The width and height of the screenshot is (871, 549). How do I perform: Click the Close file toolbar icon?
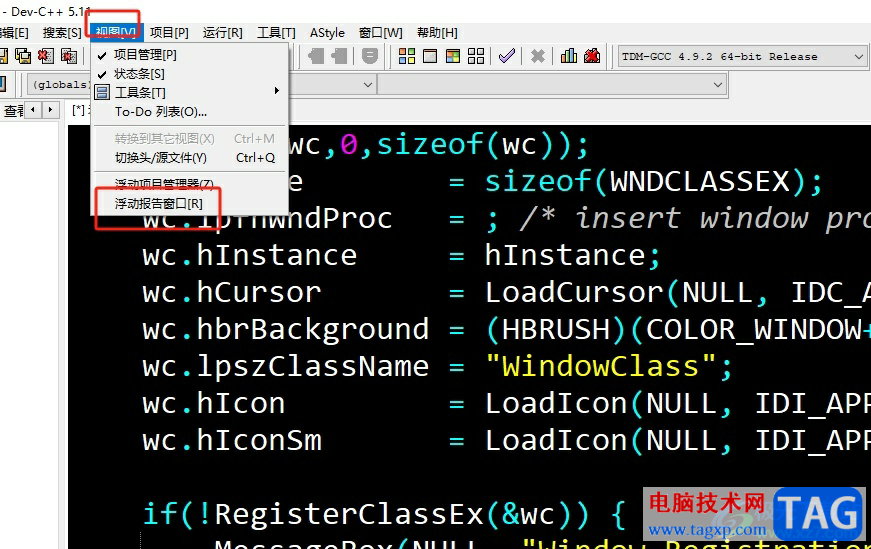[x=46, y=56]
